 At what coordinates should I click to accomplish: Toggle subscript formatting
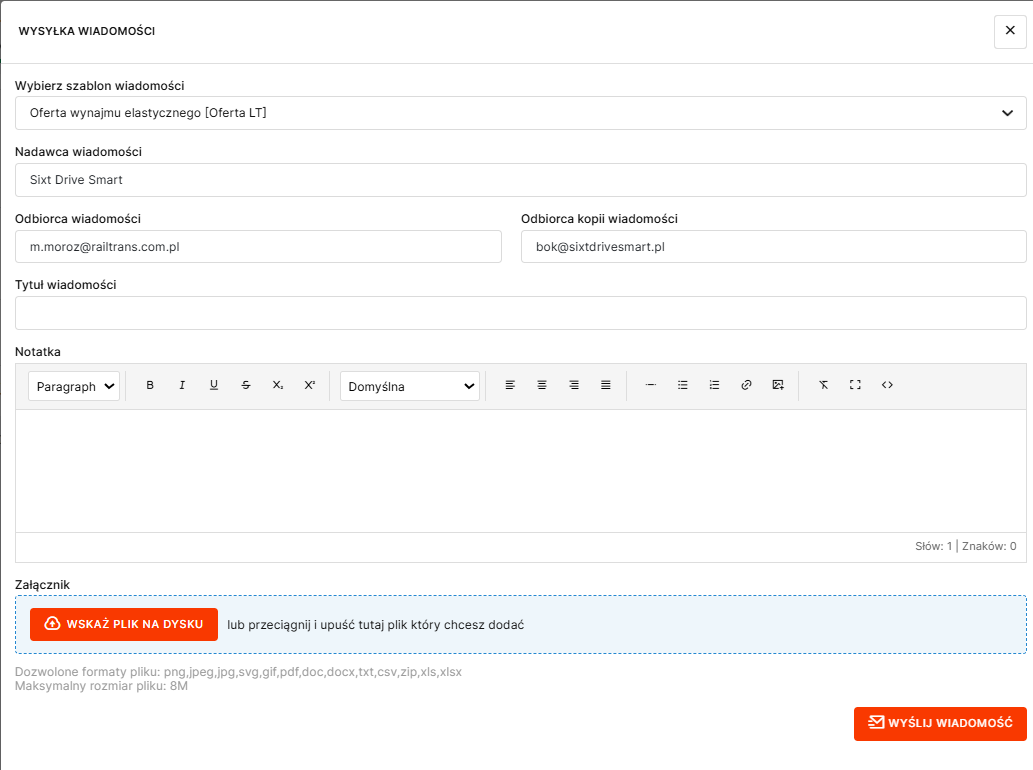pos(278,385)
